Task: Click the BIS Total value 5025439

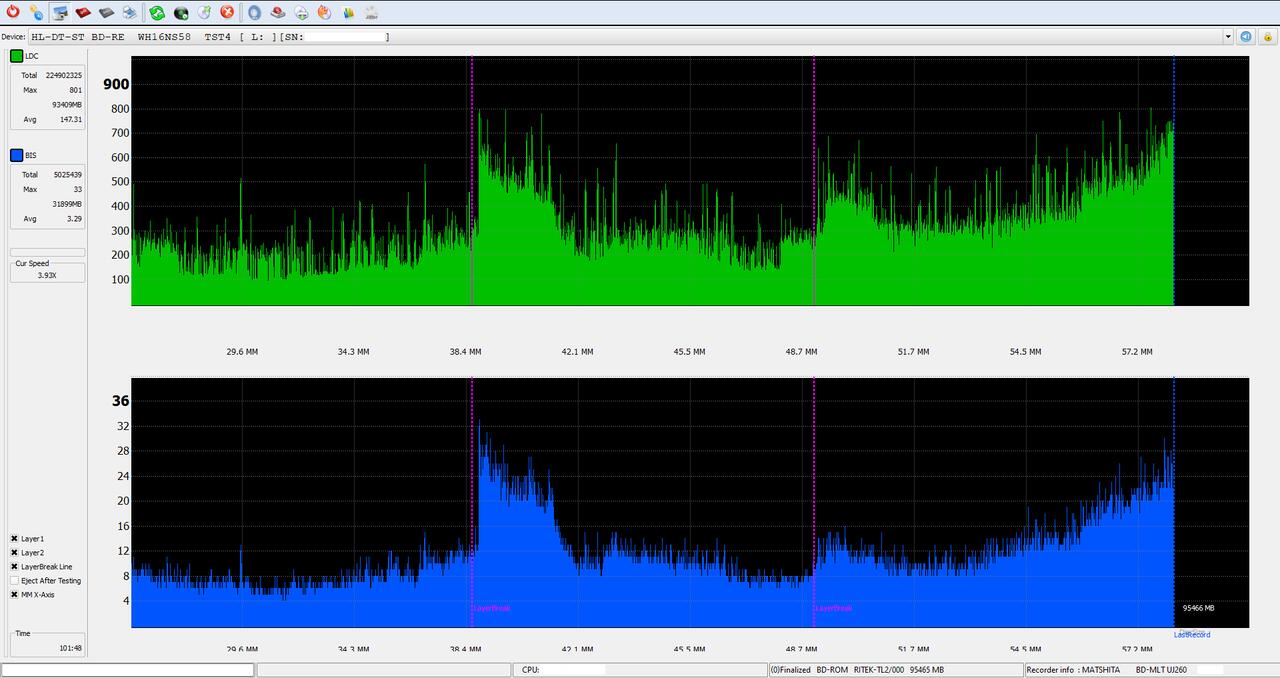Action: click(x=68, y=174)
